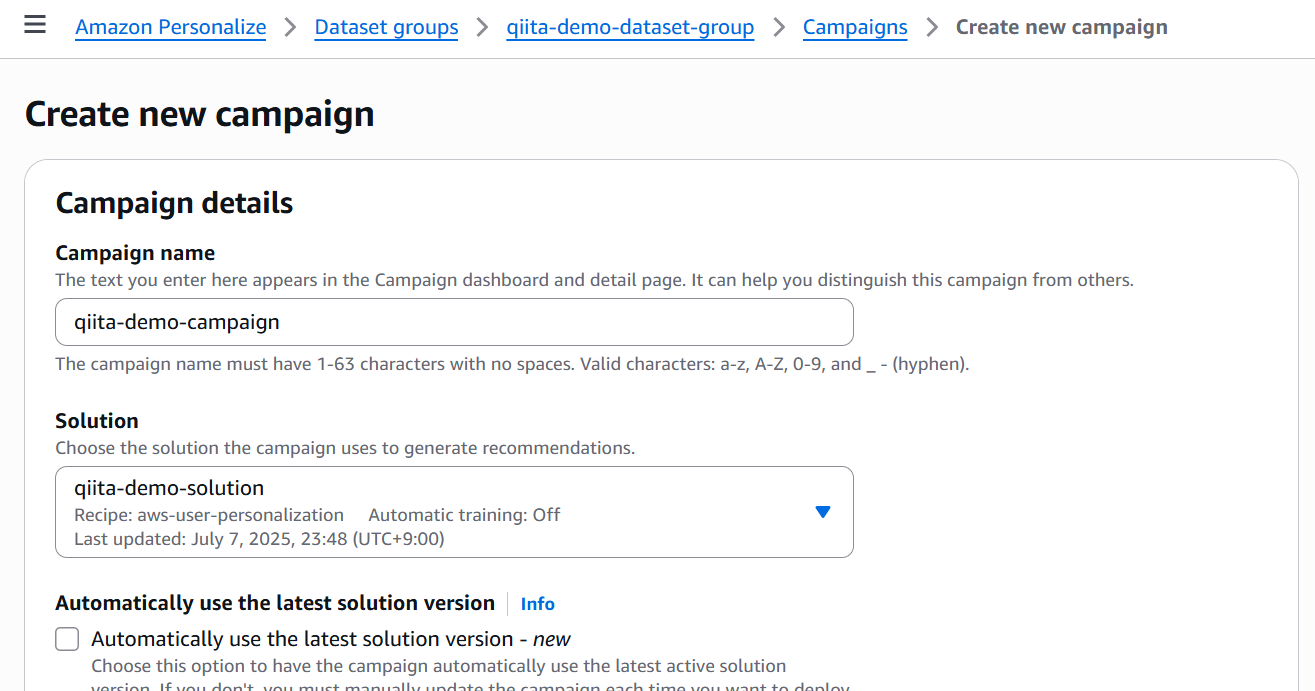
Task: Navigate to Campaigns breadcrumb
Action: pyautogui.click(x=855, y=28)
